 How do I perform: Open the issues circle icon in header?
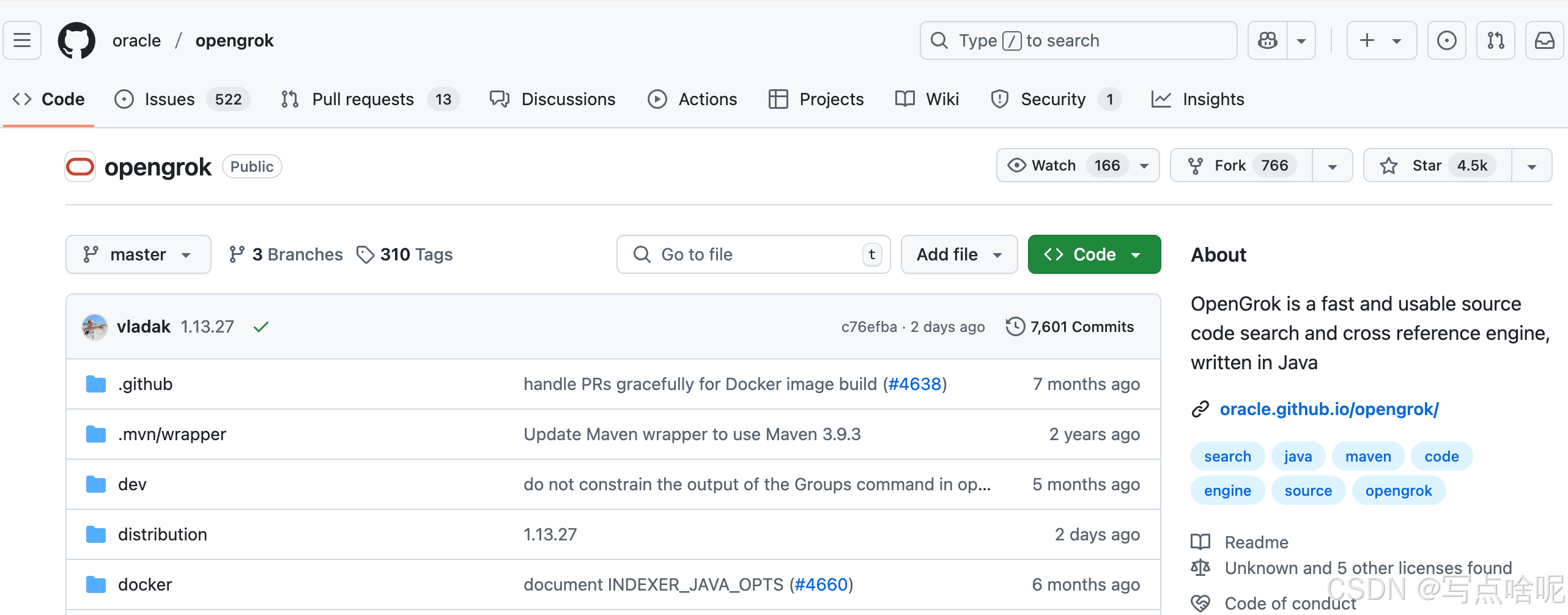coord(1446,40)
